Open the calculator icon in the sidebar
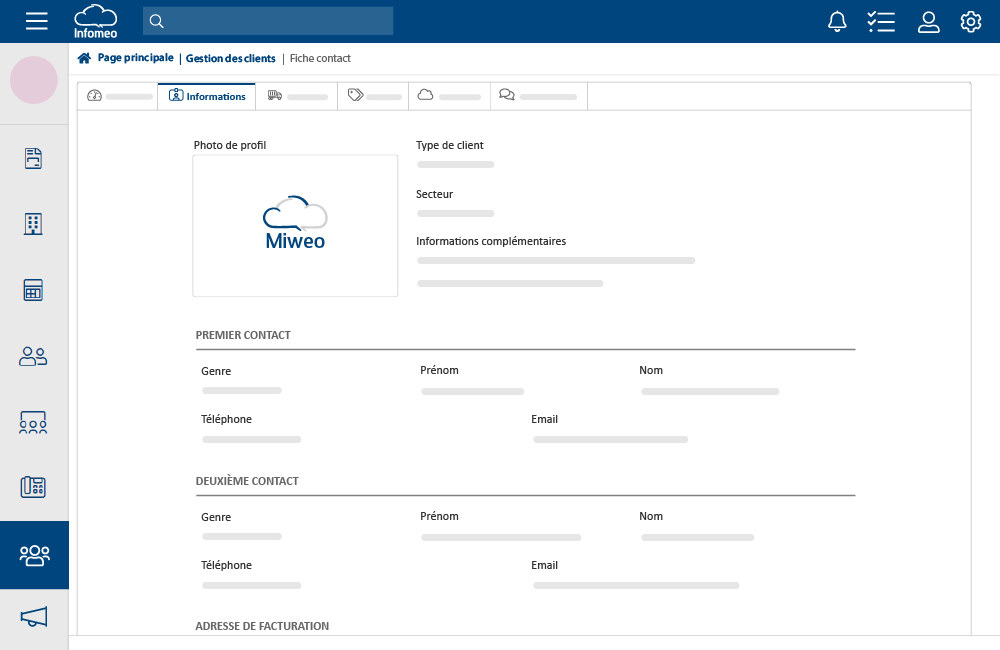Screen dimensions: 1000x650 click(33, 290)
